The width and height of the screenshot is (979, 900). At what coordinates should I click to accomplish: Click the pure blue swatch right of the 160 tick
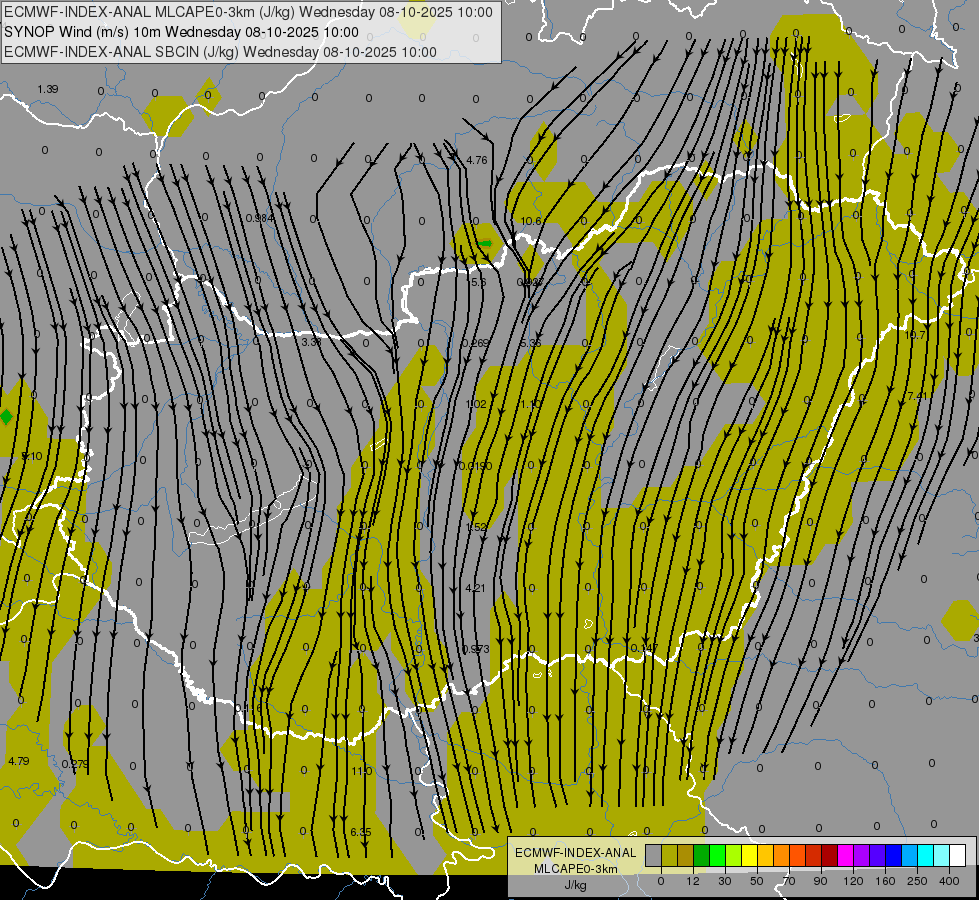[893, 856]
